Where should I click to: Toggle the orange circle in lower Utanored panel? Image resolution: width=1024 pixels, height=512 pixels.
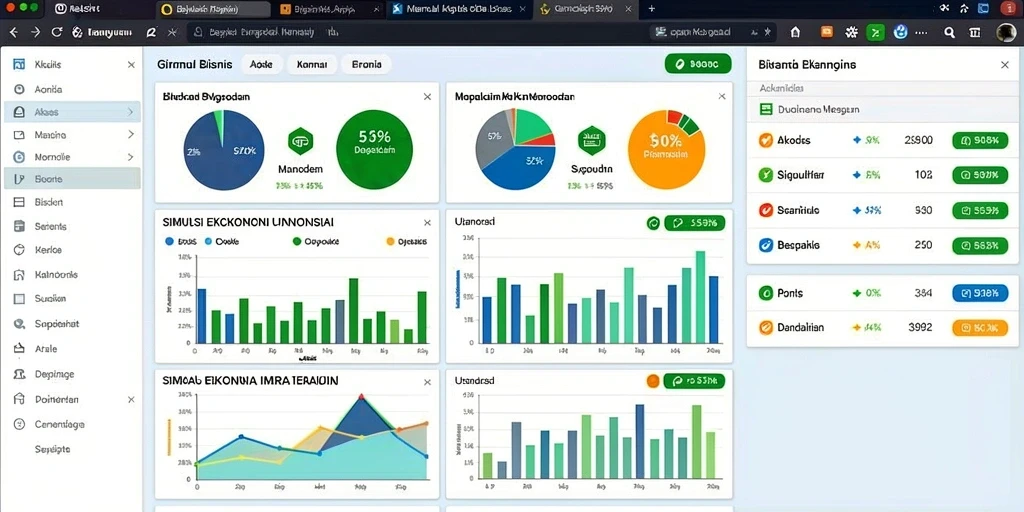(x=652, y=381)
